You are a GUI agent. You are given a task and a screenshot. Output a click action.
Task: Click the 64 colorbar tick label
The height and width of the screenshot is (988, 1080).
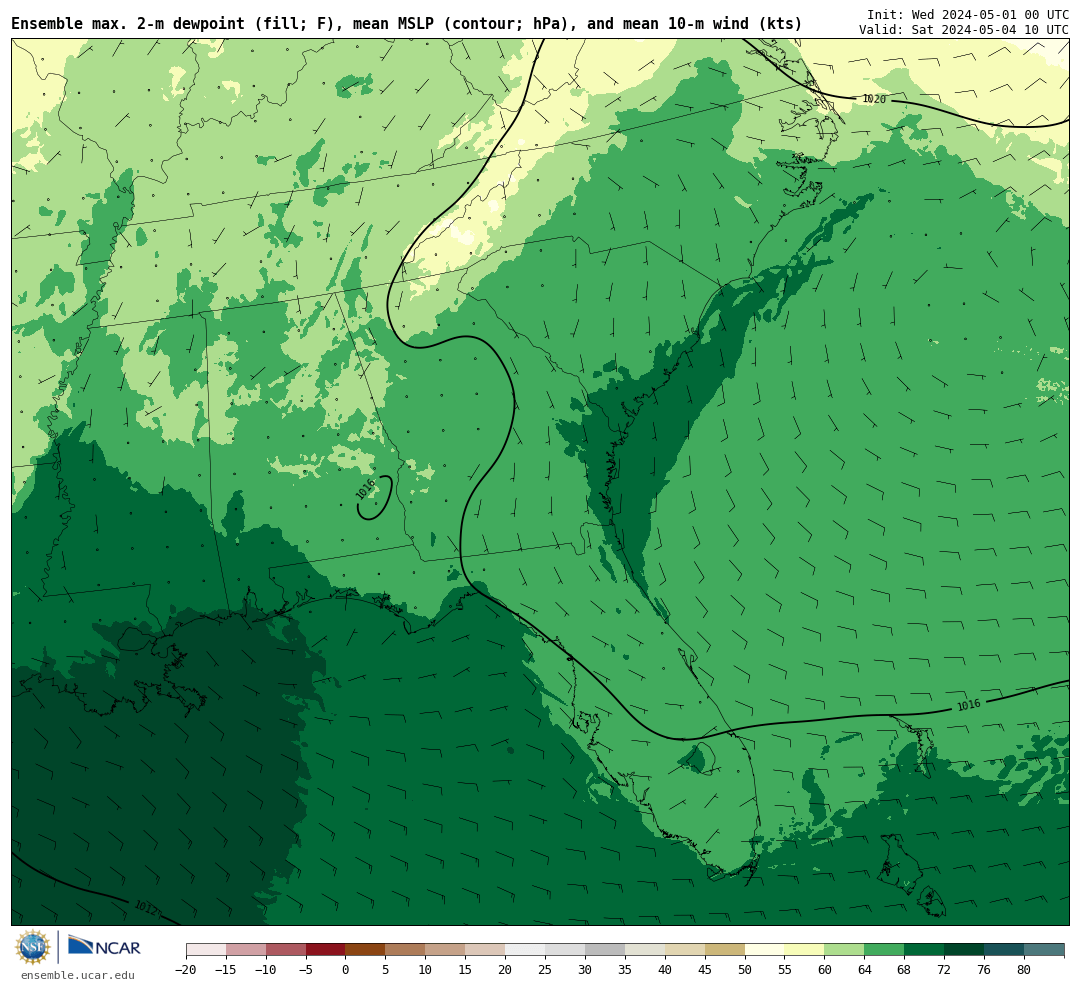pyautogui.click(x=865, y=970)
